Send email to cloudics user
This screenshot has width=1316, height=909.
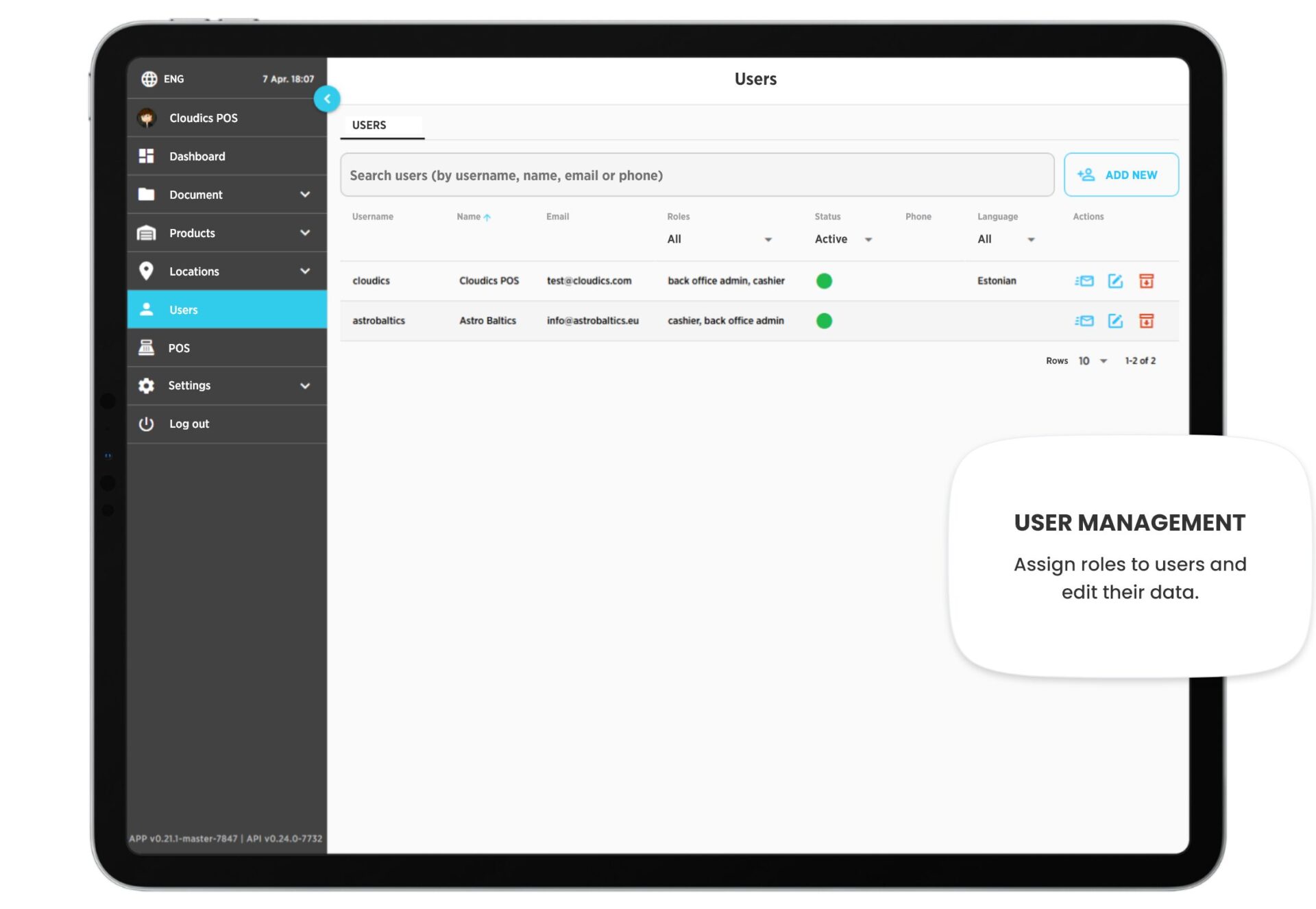(x=1084, y=281)
